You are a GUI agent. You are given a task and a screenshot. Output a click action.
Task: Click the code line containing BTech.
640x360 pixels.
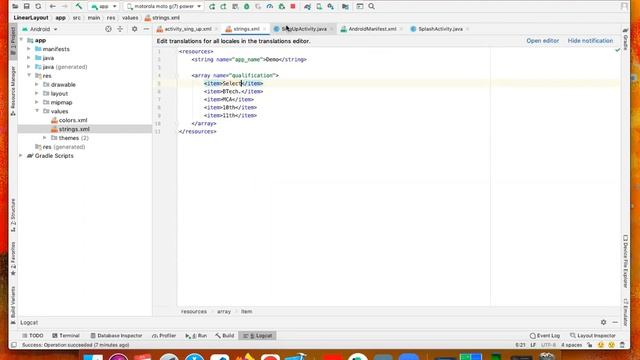[233, 91]
